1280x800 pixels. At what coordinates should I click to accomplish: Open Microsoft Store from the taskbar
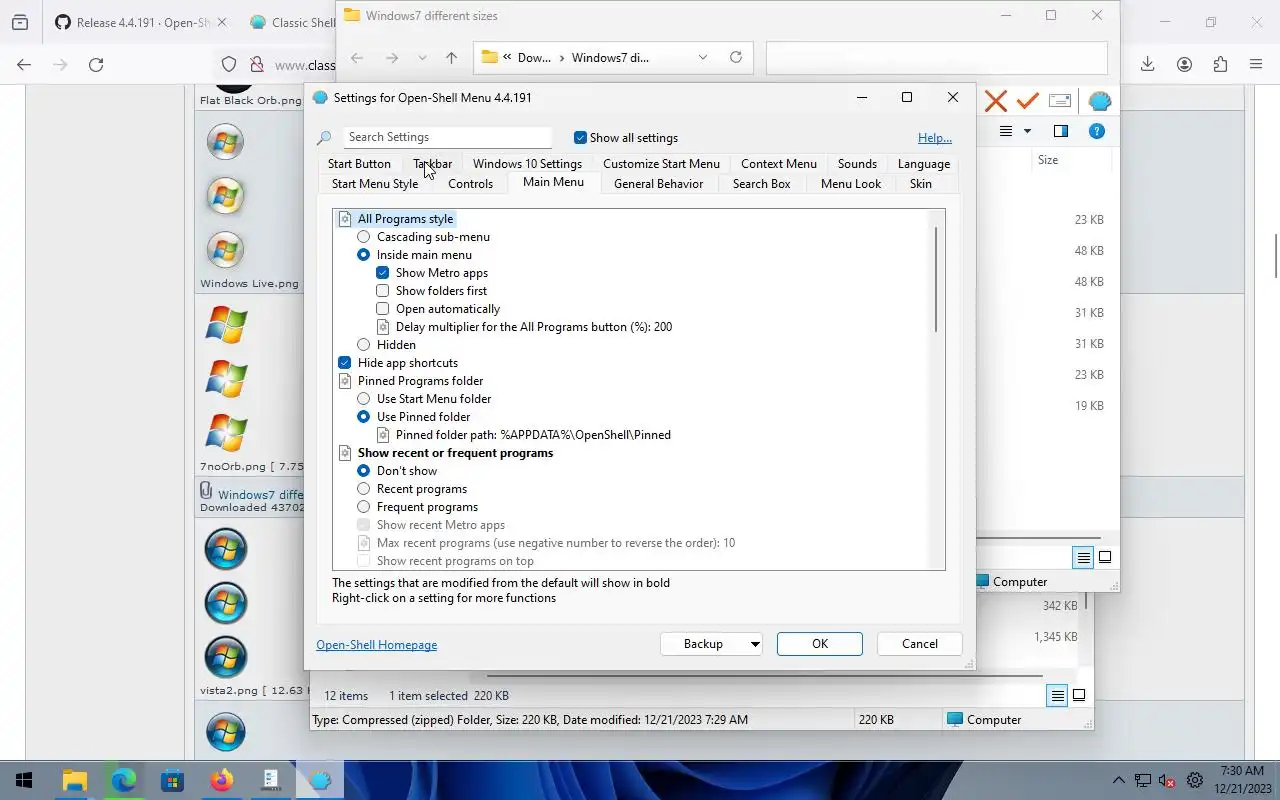pos(173,780)
